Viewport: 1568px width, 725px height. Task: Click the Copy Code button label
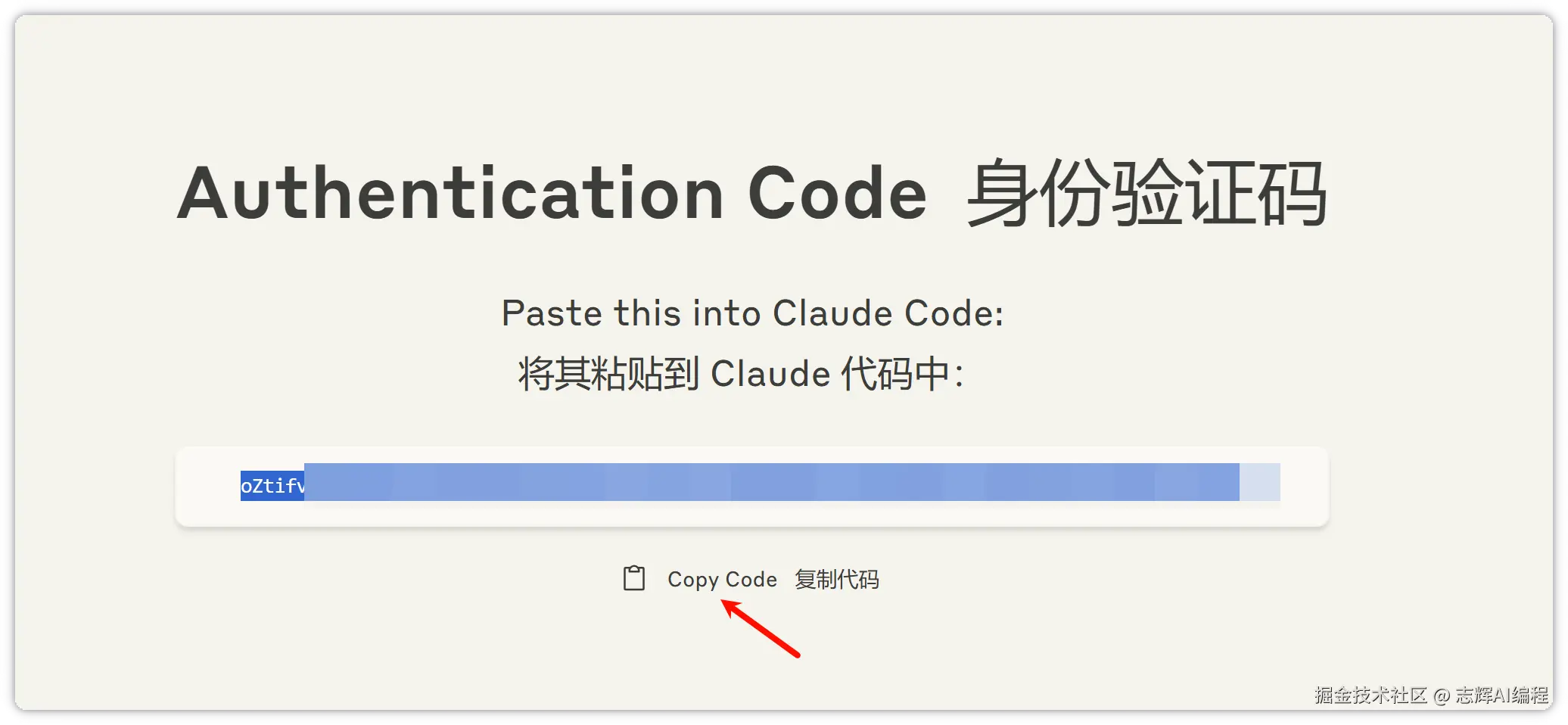(722, 580)
